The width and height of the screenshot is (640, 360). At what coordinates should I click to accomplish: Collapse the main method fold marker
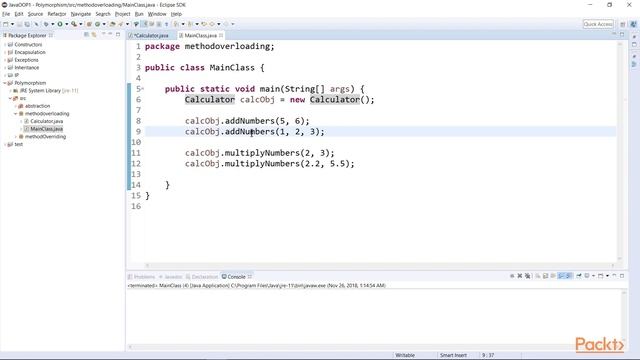coord(143,89)
